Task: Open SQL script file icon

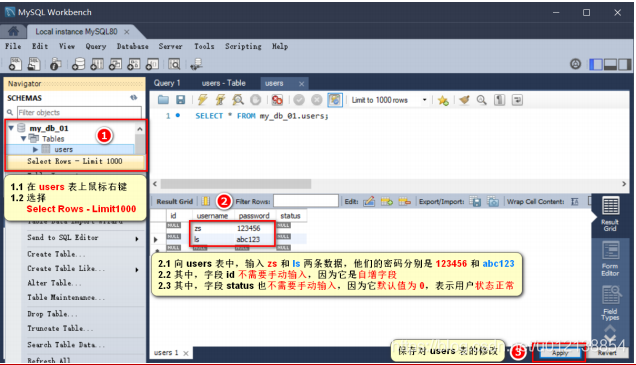Action: pos(34,64)
